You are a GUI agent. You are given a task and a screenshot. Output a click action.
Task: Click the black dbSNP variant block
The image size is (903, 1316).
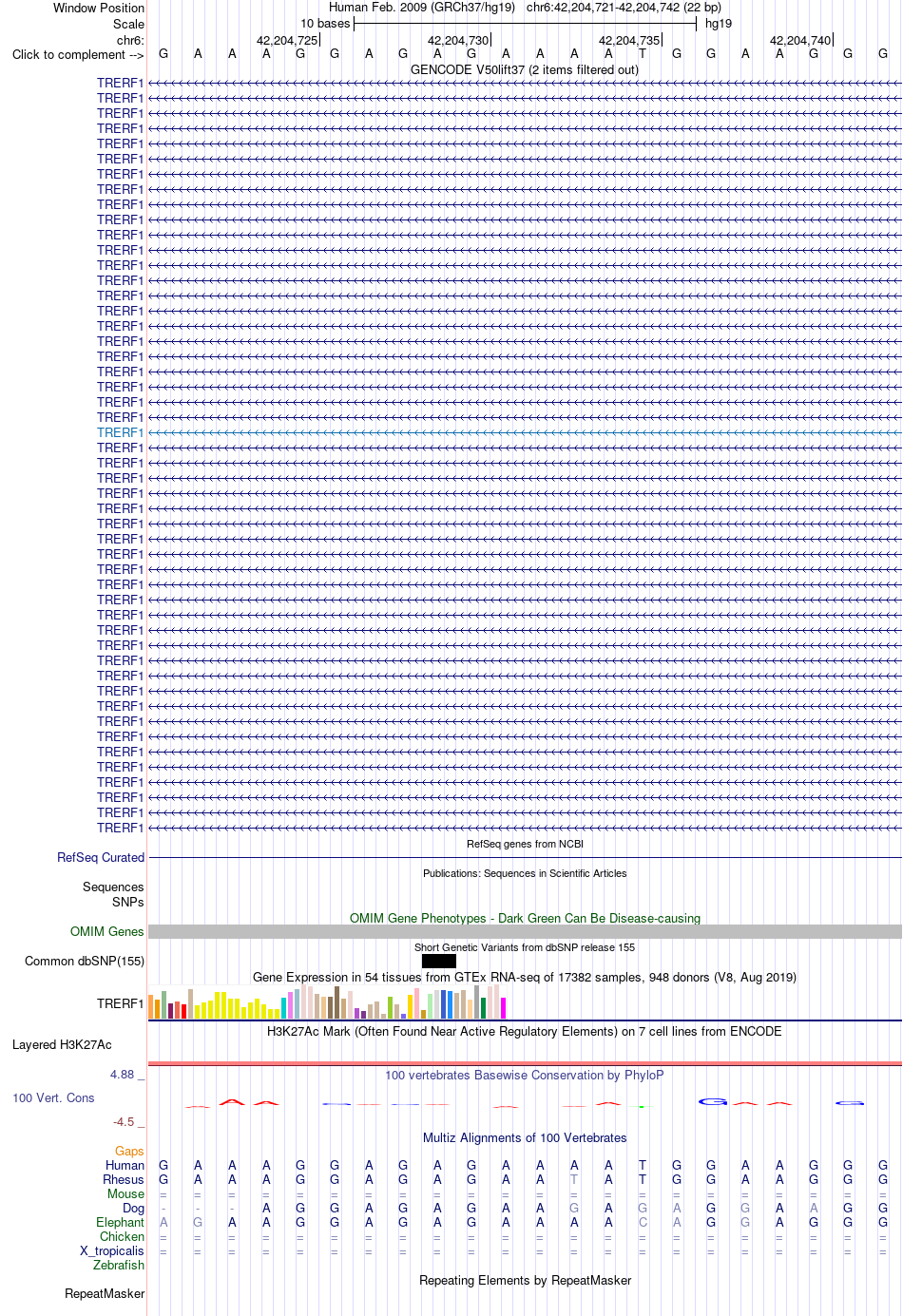[x=439, y=962]
